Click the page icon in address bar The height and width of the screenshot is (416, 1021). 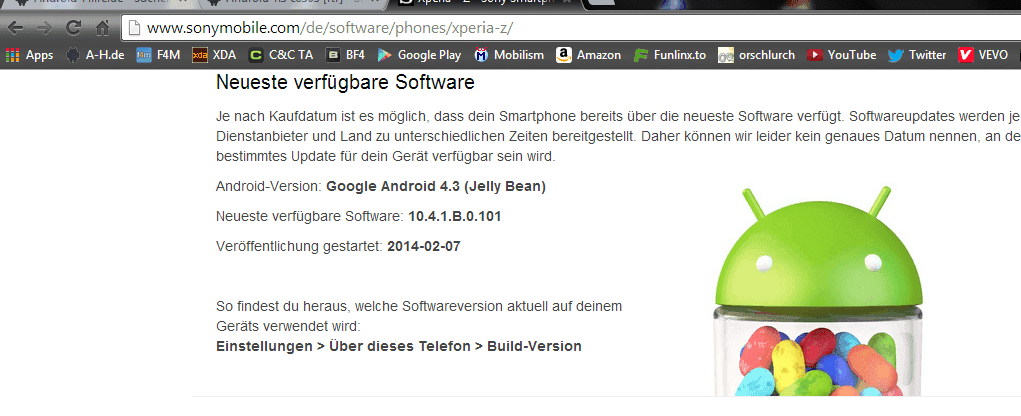click(133, 28)
